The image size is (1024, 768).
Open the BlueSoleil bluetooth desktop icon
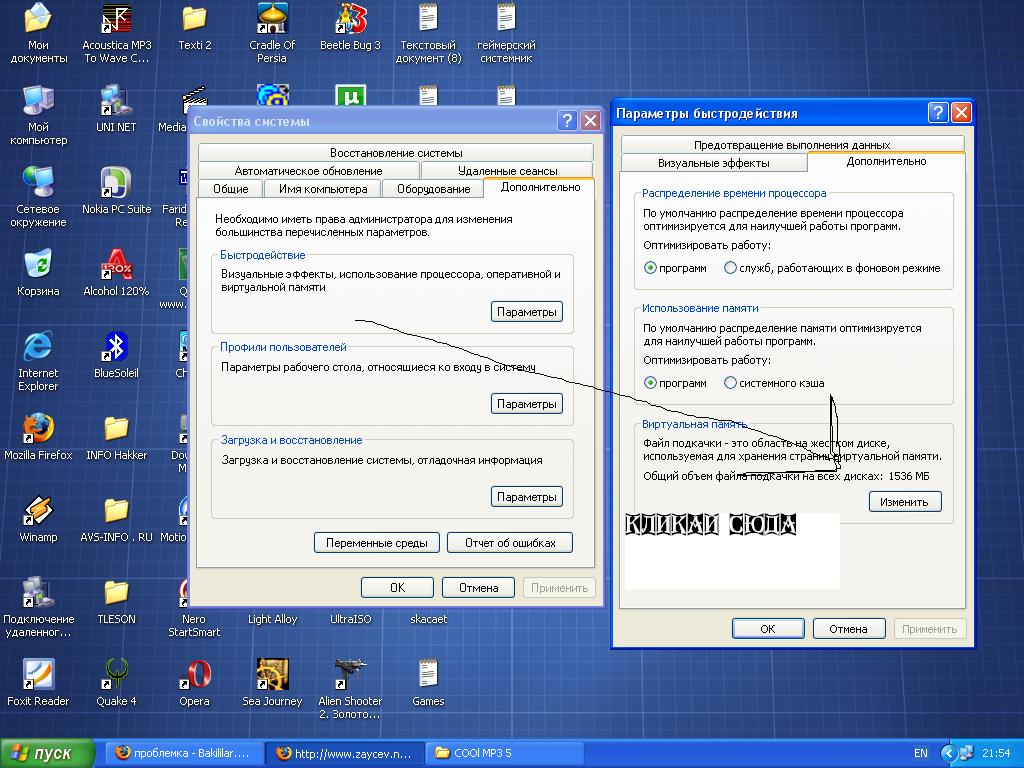coord(116,346)
